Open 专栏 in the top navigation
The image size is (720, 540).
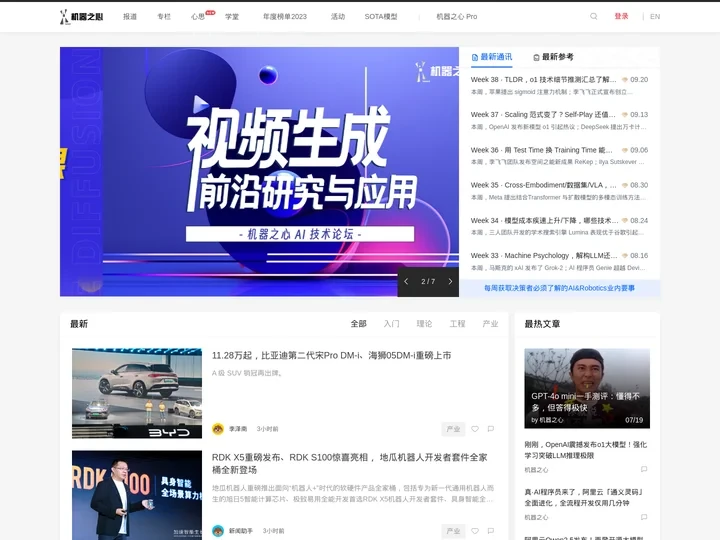click(x=164, y=17)
